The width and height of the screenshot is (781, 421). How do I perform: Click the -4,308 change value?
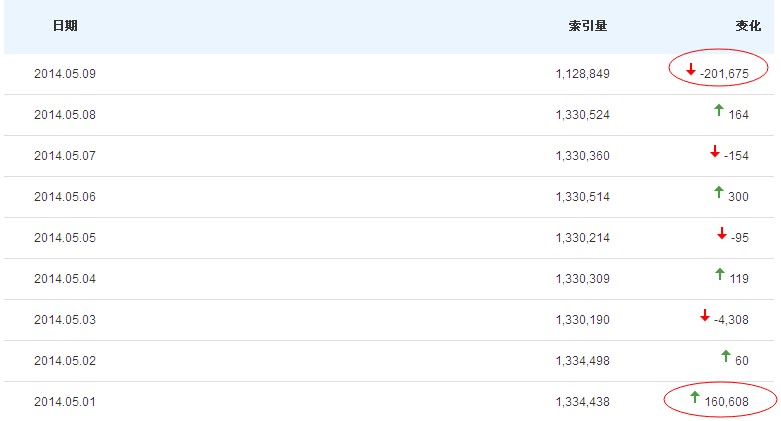pyautogui.click(x=731, y=320)
